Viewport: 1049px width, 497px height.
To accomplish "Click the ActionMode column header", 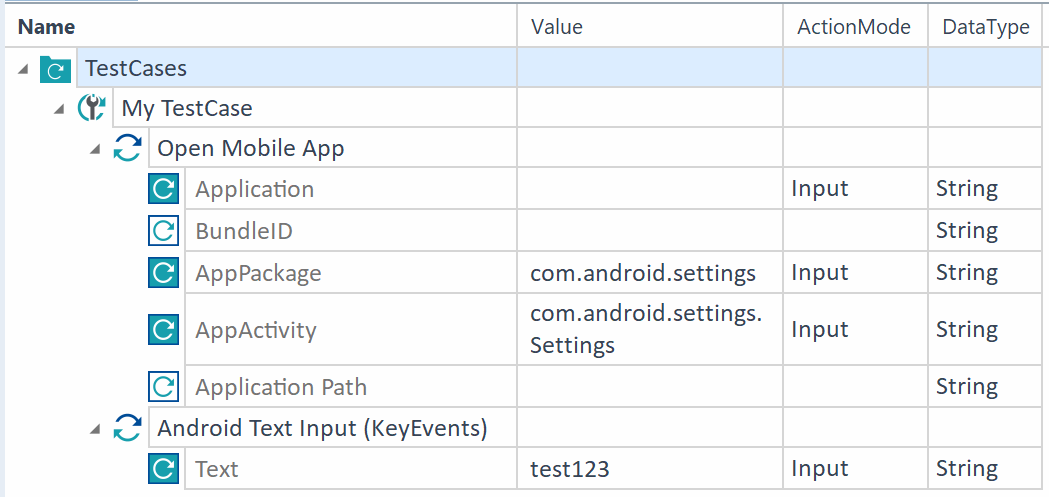I will (x=854, y=27).
